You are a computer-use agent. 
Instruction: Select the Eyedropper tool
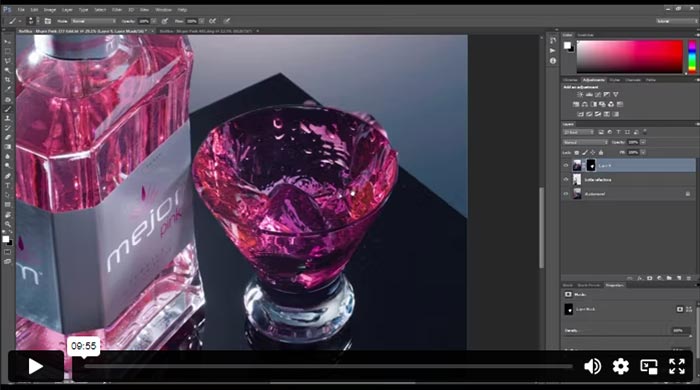click(8, 89)
